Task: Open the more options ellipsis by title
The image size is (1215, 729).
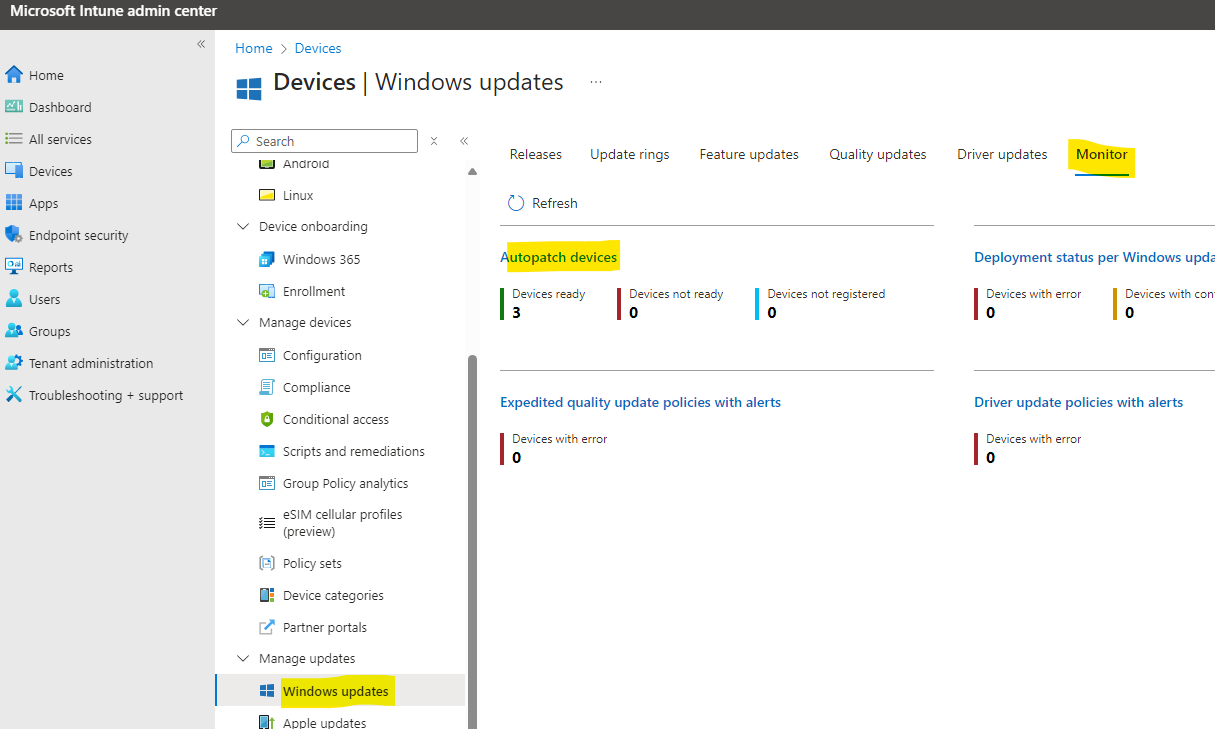Action: point(596,82)
